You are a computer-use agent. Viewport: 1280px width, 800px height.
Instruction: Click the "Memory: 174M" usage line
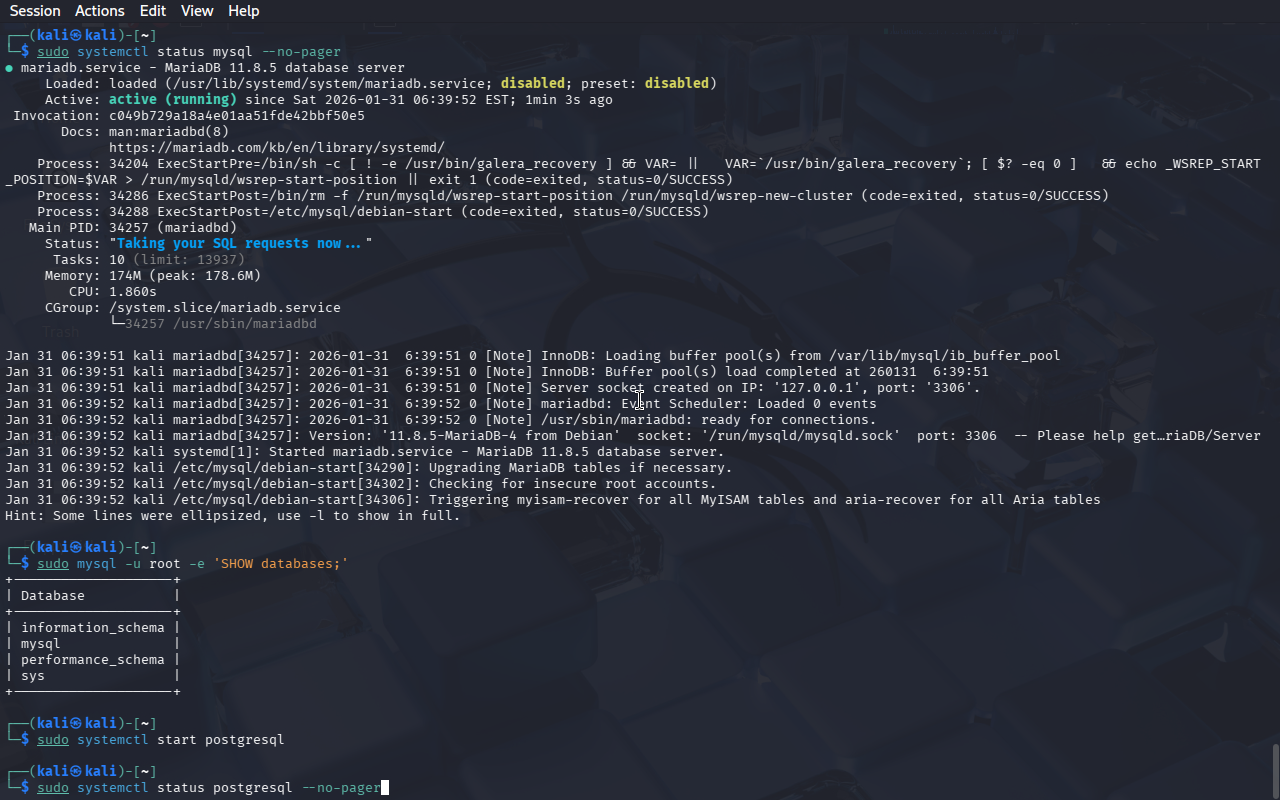tap(152, 275)
